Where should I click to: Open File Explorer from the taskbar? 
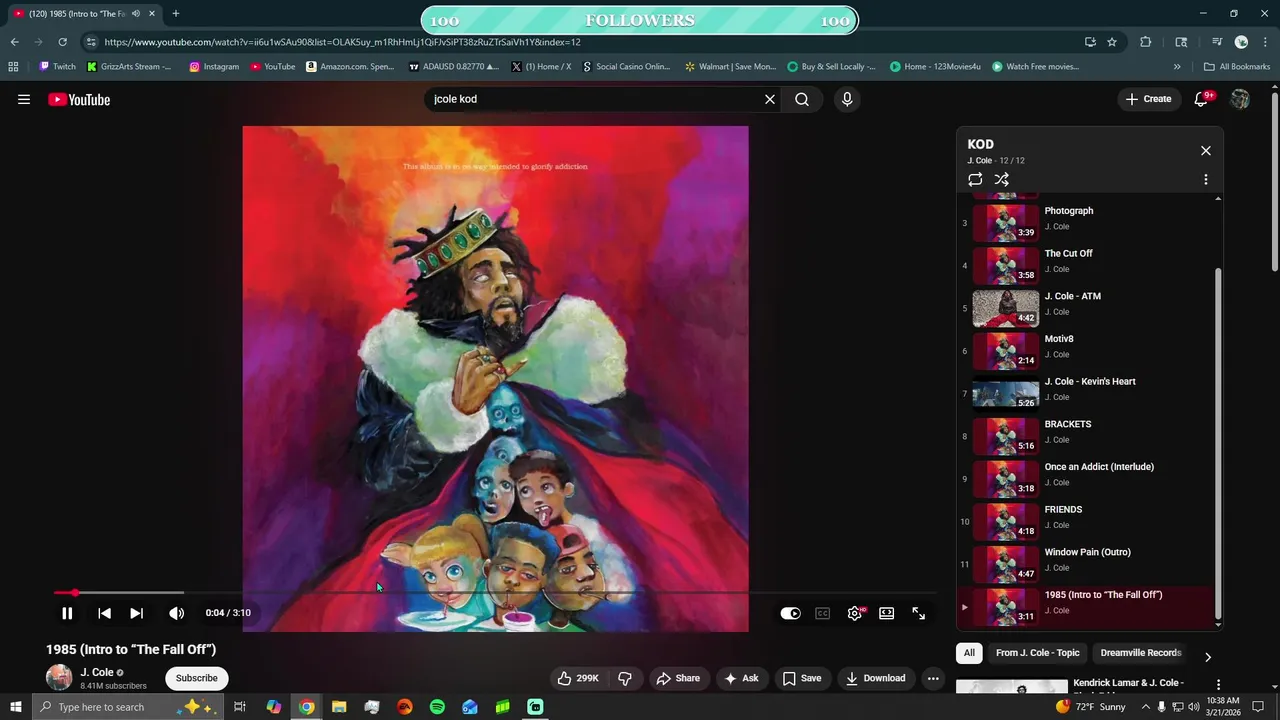tap(339, 707)
